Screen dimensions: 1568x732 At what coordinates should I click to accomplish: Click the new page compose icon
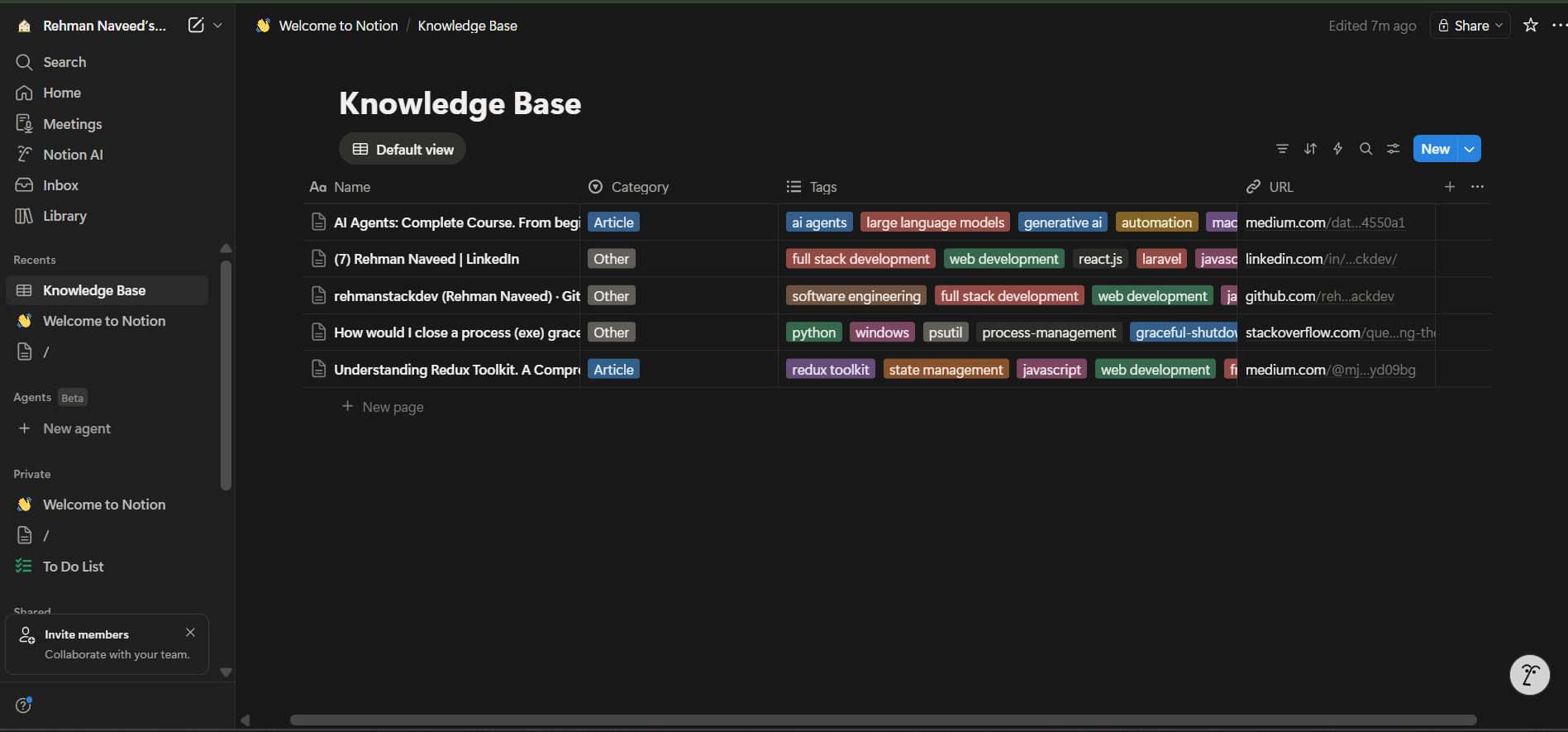196,26
